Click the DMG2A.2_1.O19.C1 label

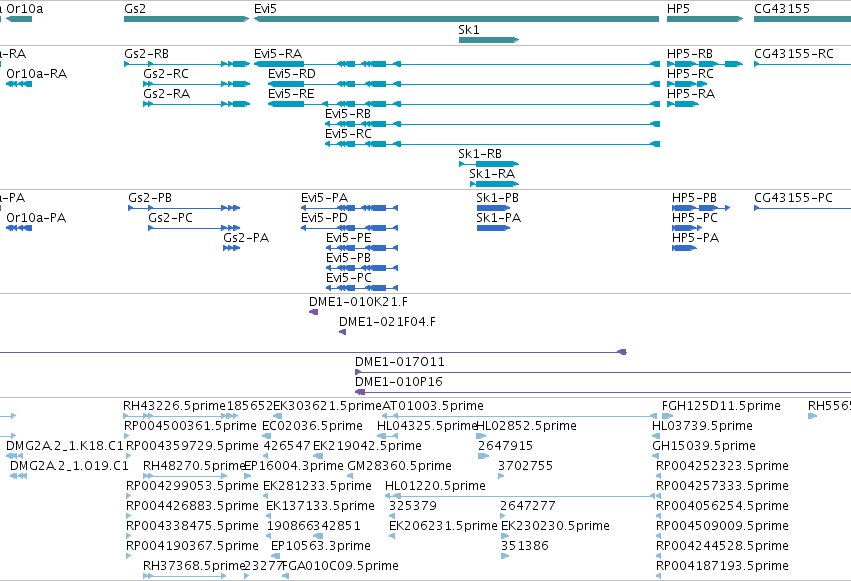pos(69,467)
